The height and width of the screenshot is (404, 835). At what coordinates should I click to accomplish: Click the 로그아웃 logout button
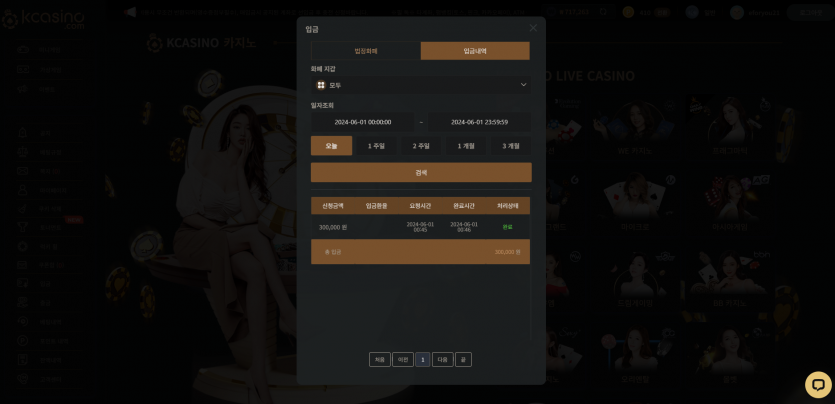[x=810, y=12]
